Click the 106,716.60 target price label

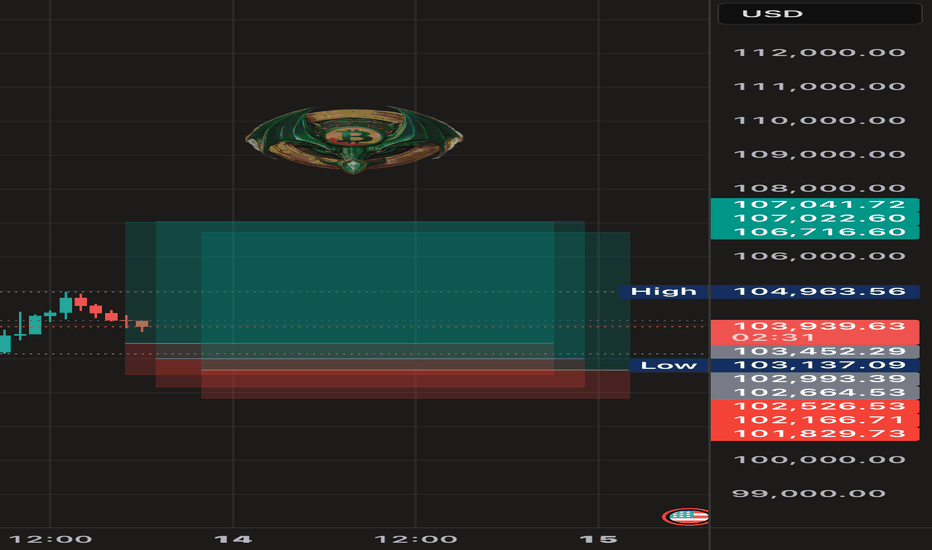pos(815,232)
